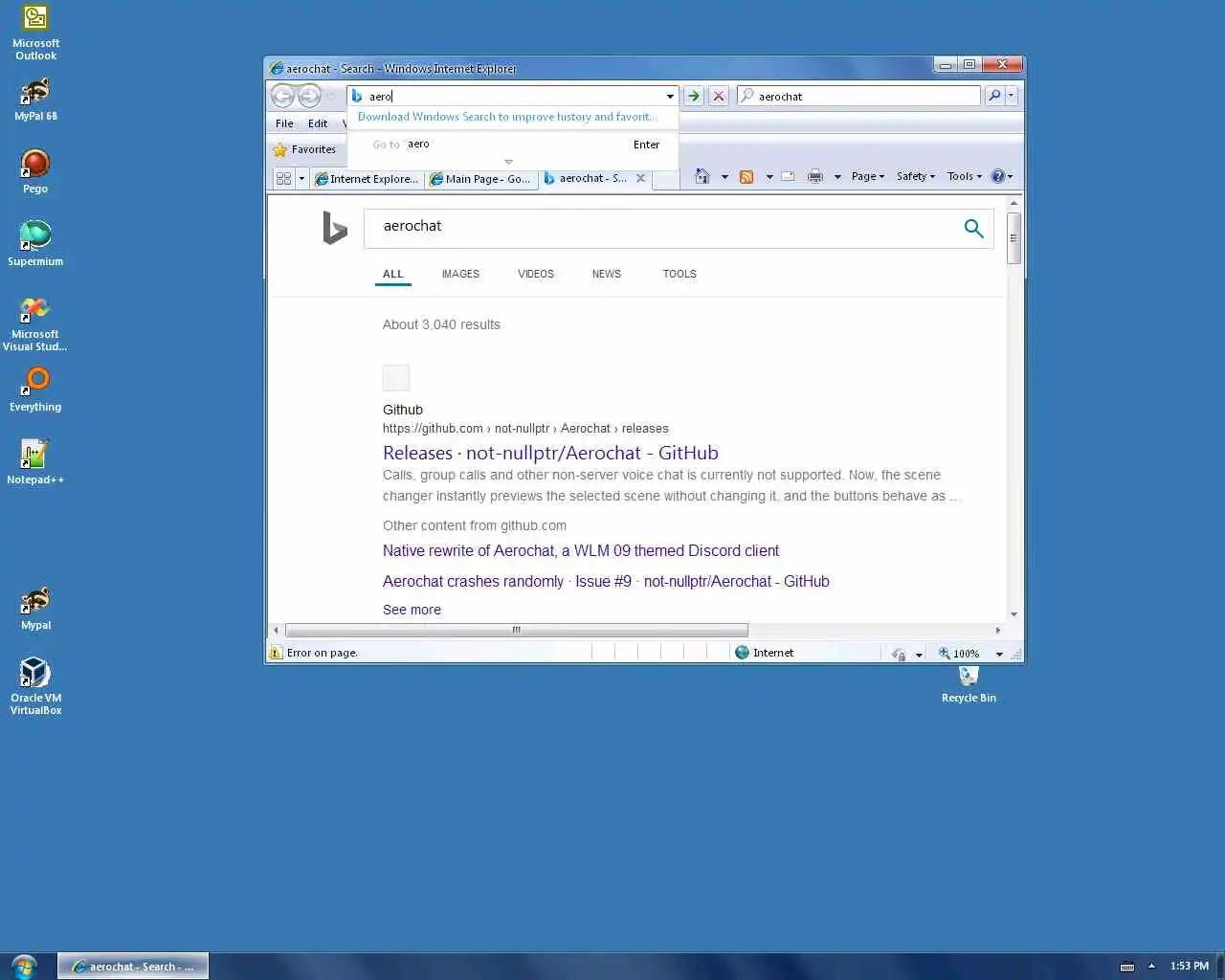Click the Home icon in command bar

pyautogui.click(x=702, y=176)
